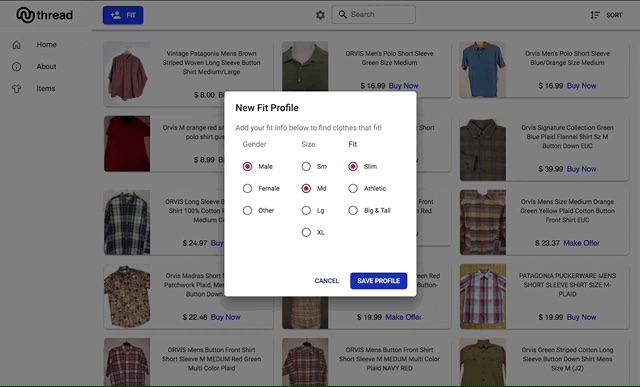Viewport: 640px width, 387px height.
Task: Click the $ 16.99 price on green polo
Action: pyautogui.click(x=373, y=86)
